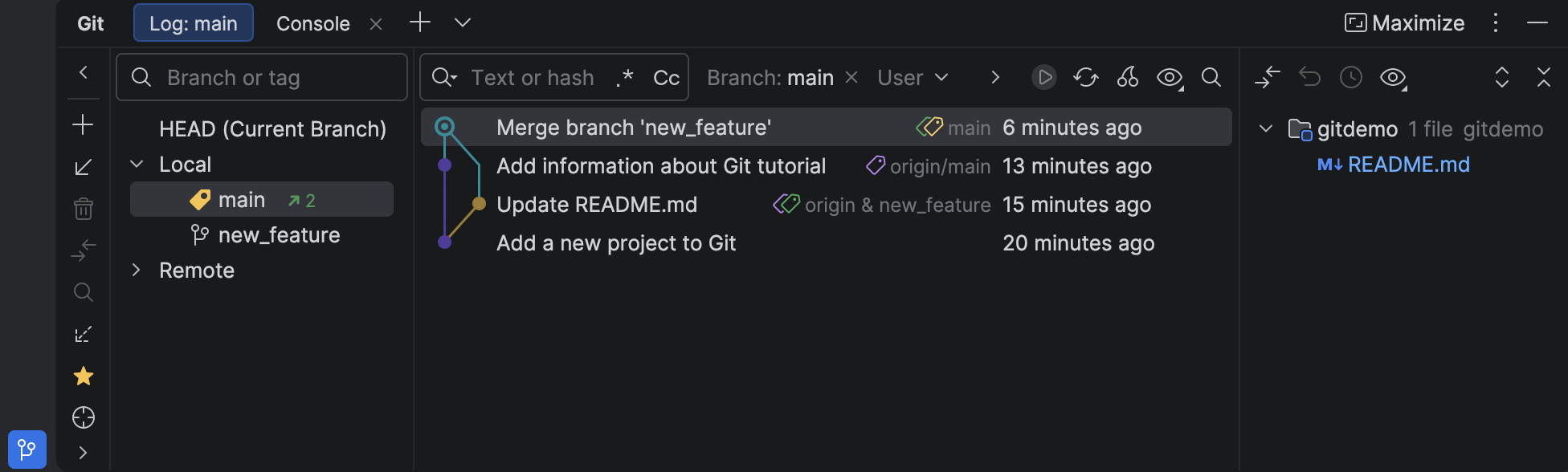Refresh the Git log
1568x472 pixels.
coord(1086,77)
